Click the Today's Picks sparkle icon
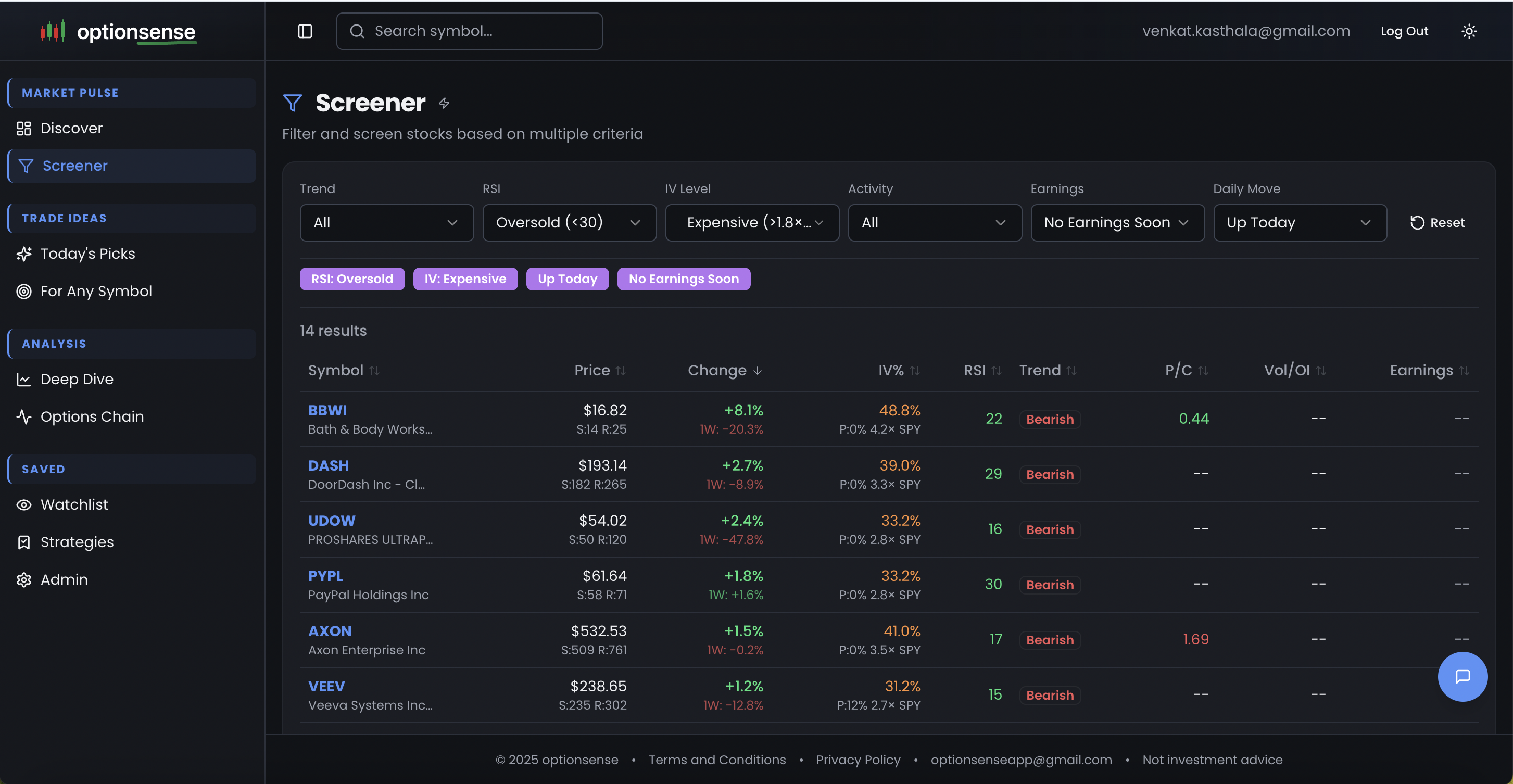Screen dimensions: 1513x784 [x=24, y=254]
